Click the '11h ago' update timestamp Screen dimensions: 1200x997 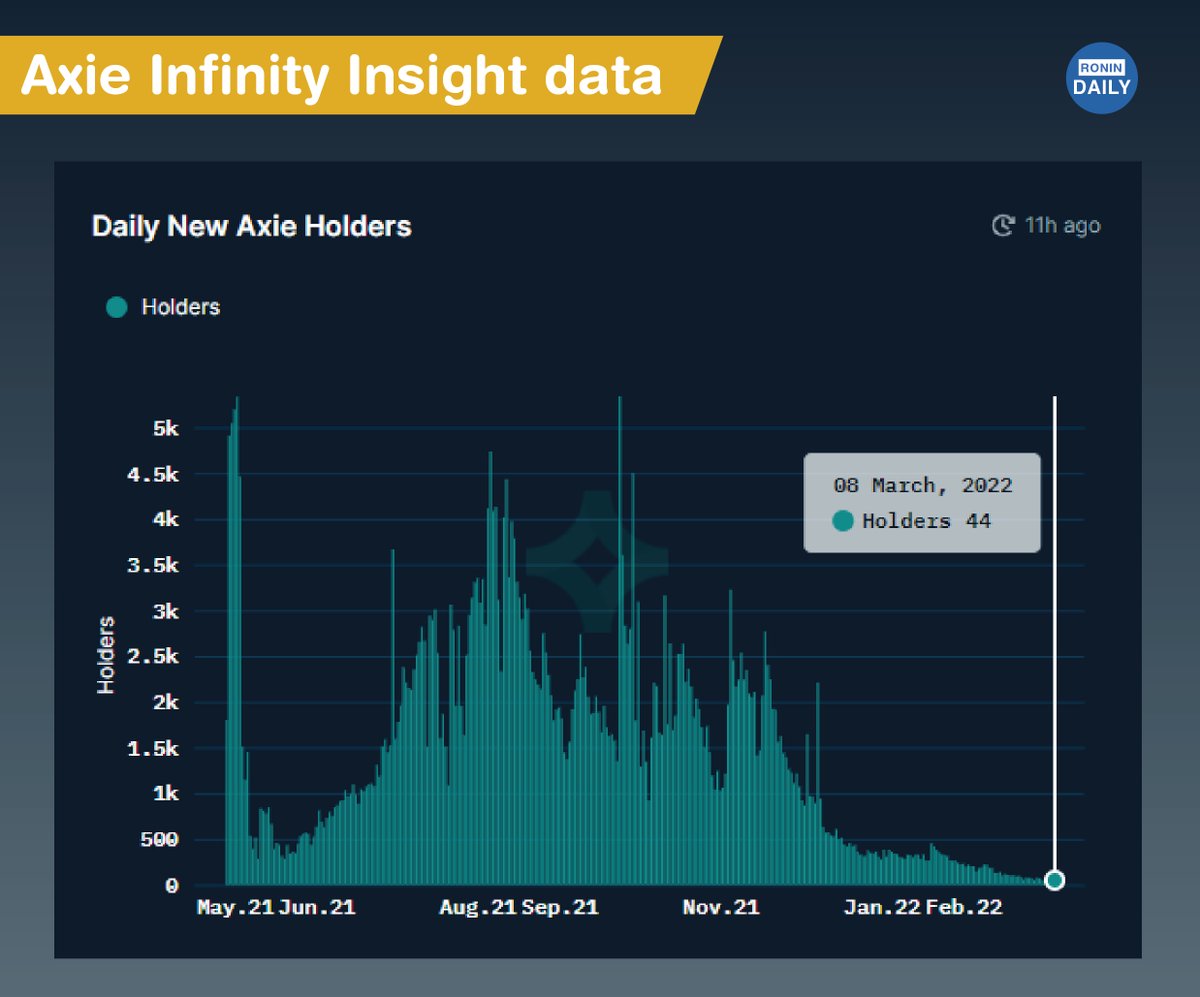[1062, 225]
